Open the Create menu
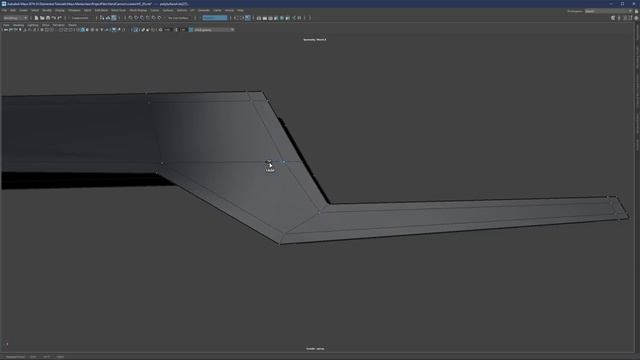The width and height of the screenshot is (640, 360). tap(24, 10)
